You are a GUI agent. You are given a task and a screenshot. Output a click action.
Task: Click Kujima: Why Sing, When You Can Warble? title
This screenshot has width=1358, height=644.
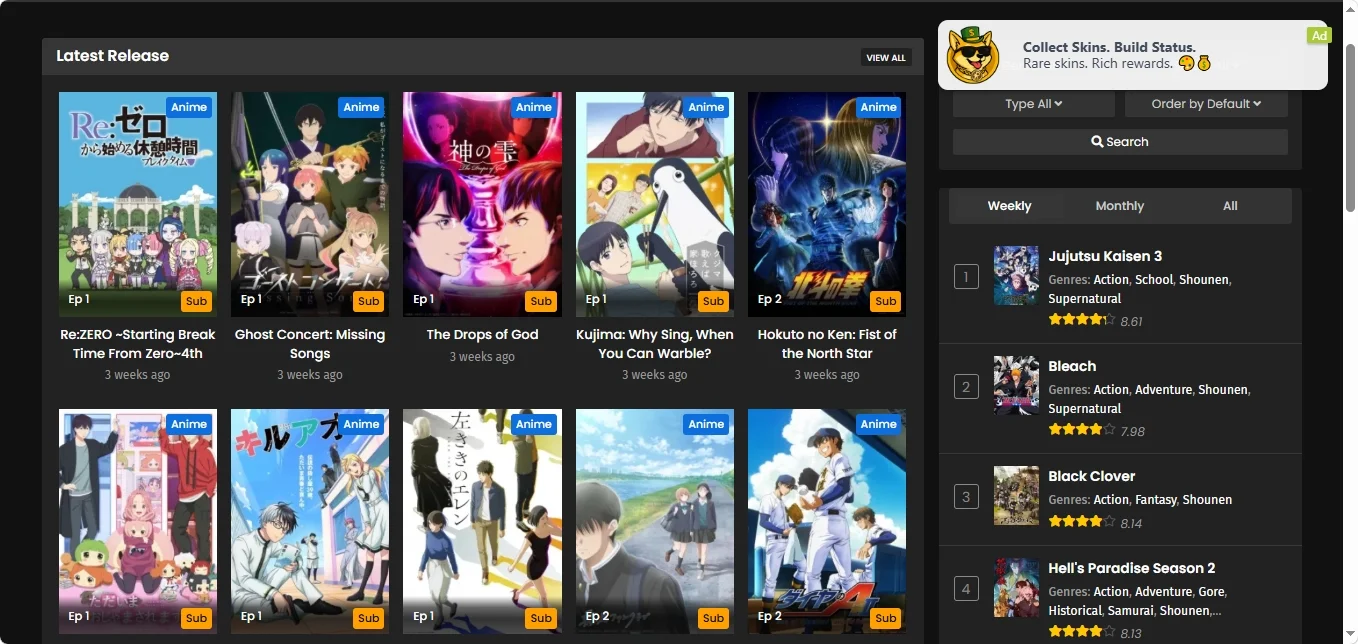655,344
